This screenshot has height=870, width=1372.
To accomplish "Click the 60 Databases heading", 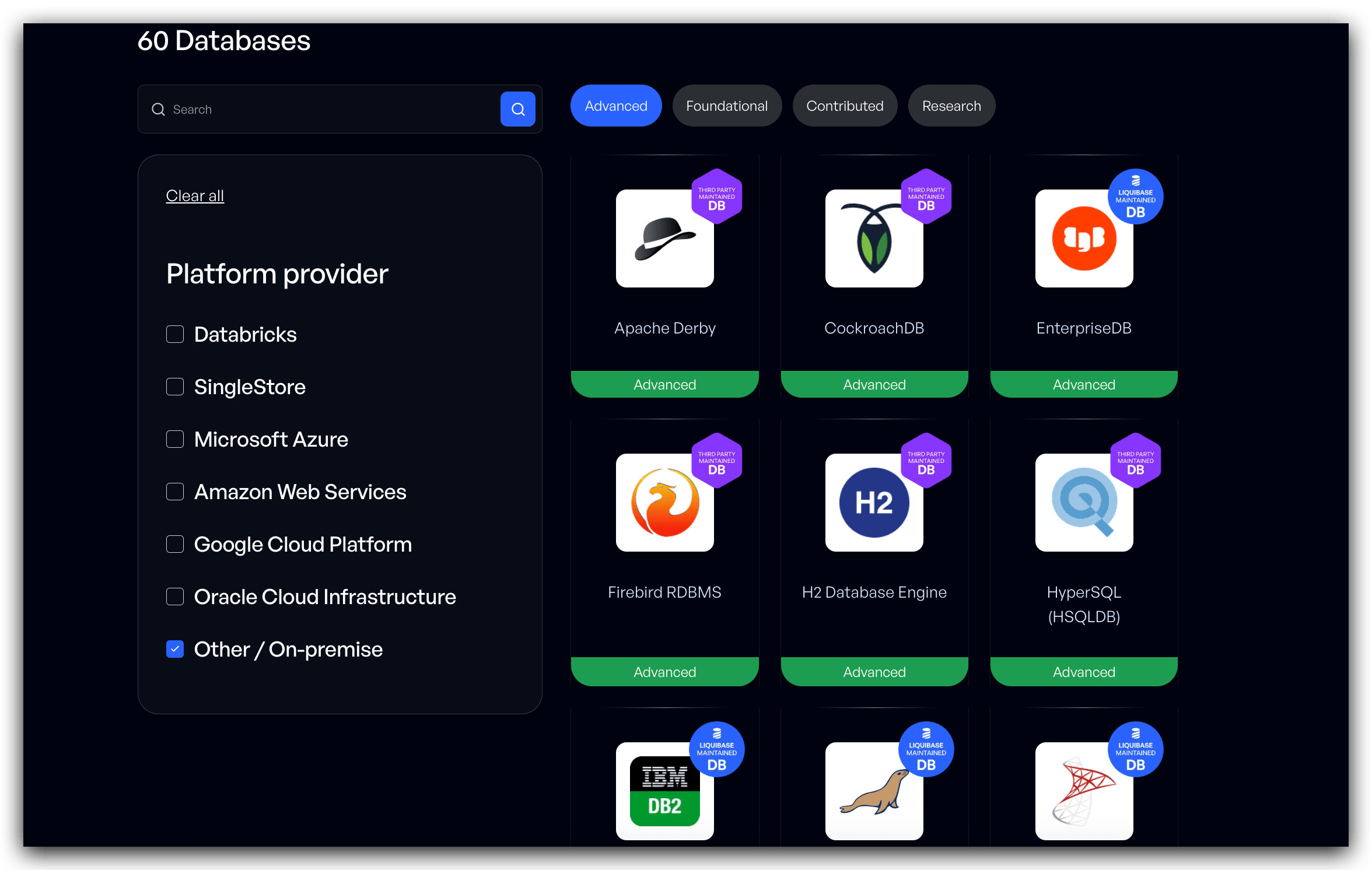I will 224,40.
